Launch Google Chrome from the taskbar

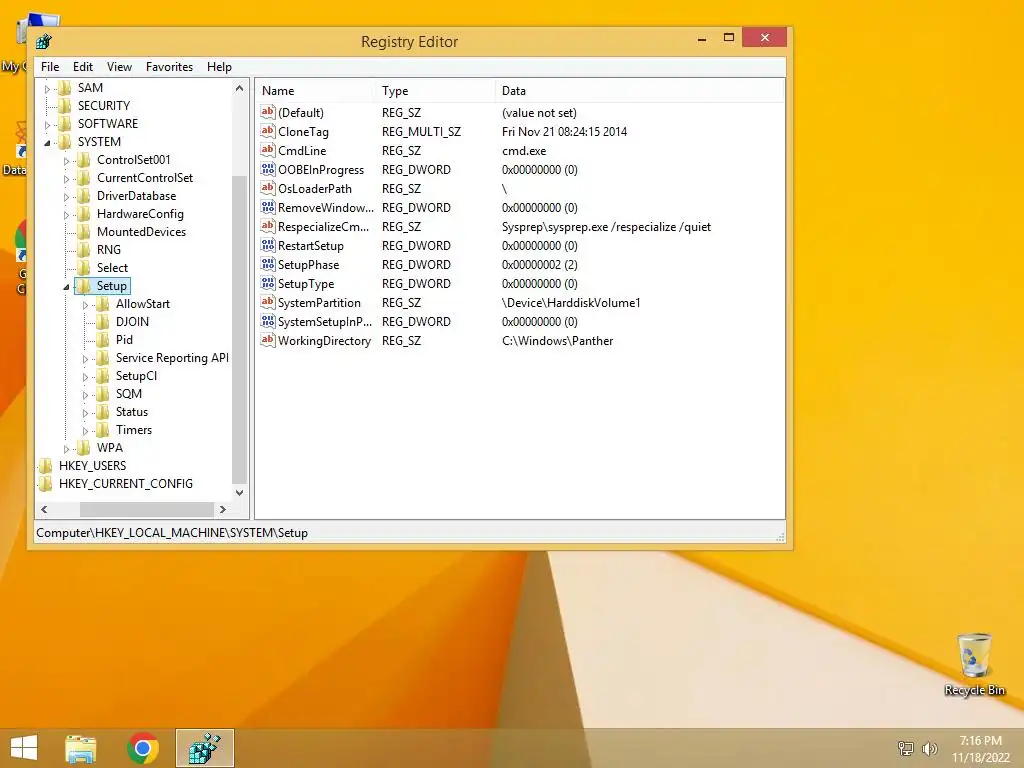[x=143, y=748]
